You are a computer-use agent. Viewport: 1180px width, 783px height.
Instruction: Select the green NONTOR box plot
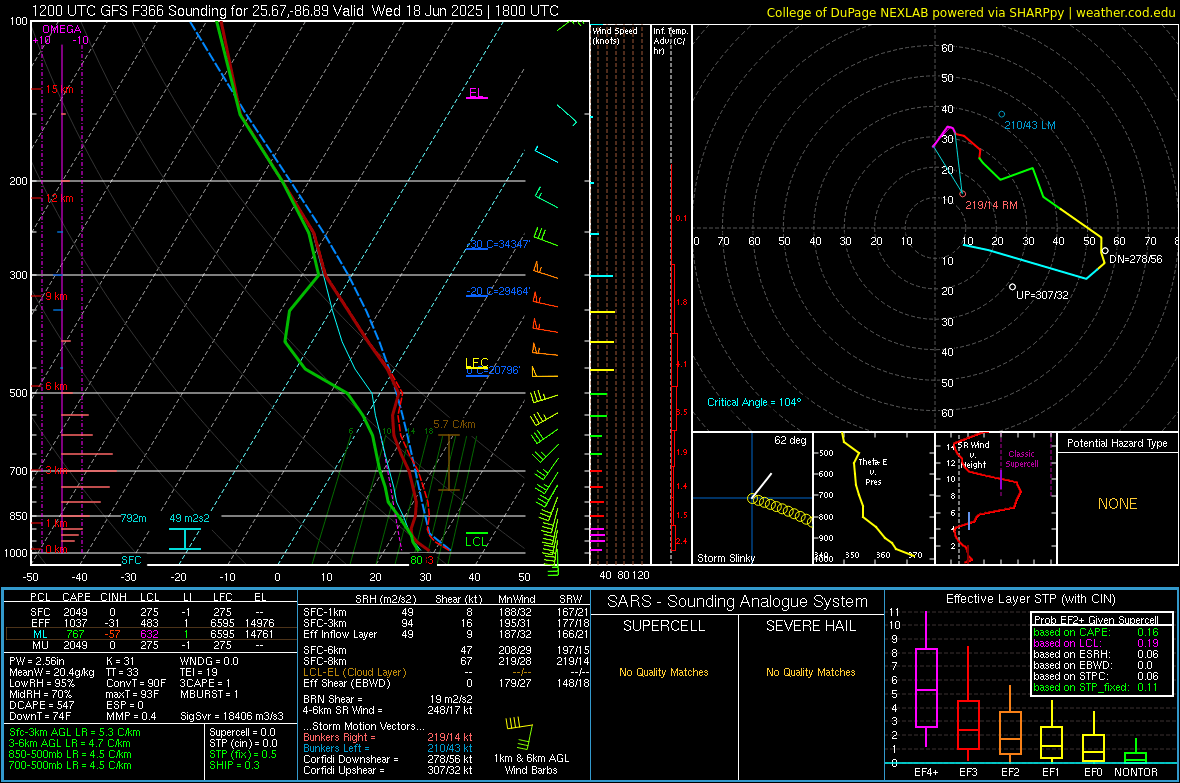click(x=1135, y=753)
